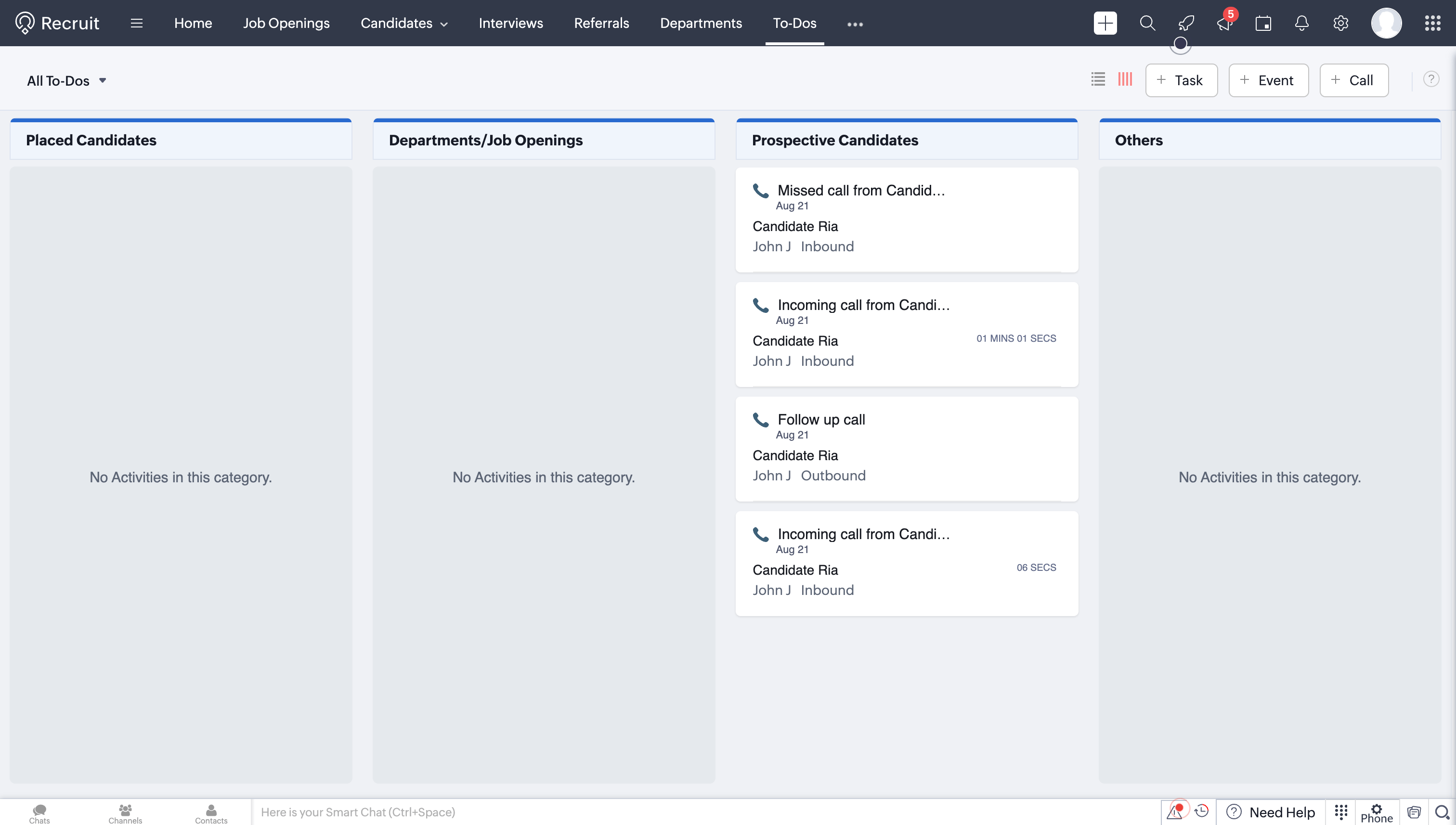The width and height of the screenshot is (1456, 825).
Task: Switch to the kanban view
Action: click(x=1125, y=79)
